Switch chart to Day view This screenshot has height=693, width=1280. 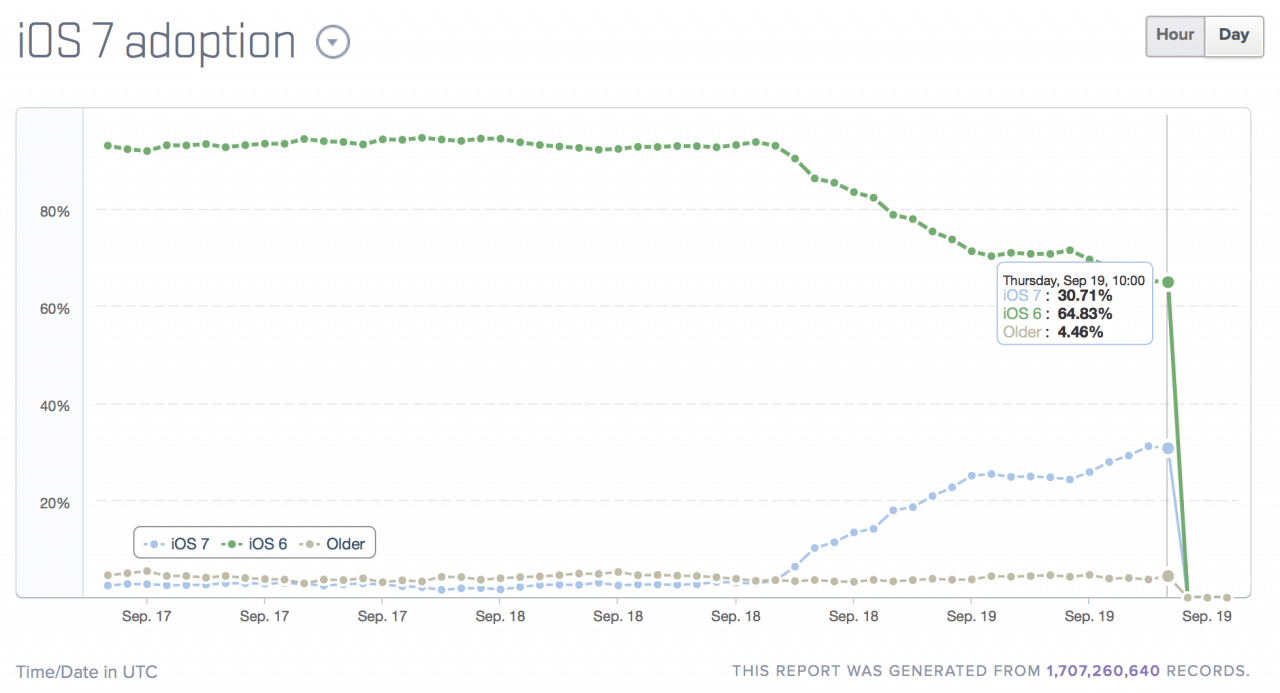tap(1234, 35)
